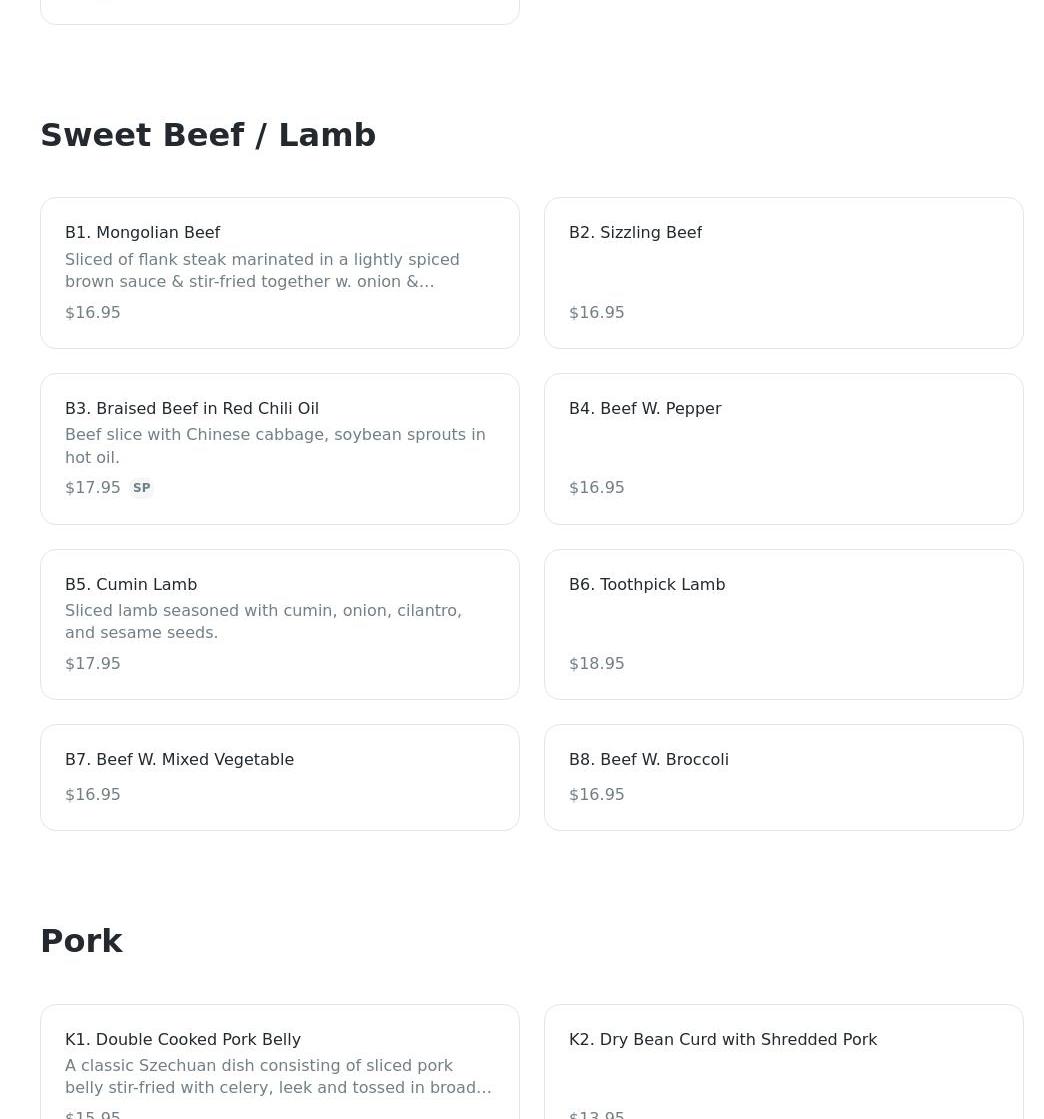Screen dimensions: 1044x1119
Task: Select the B5. Cumin Lamb card
Action: click(280, 624)
